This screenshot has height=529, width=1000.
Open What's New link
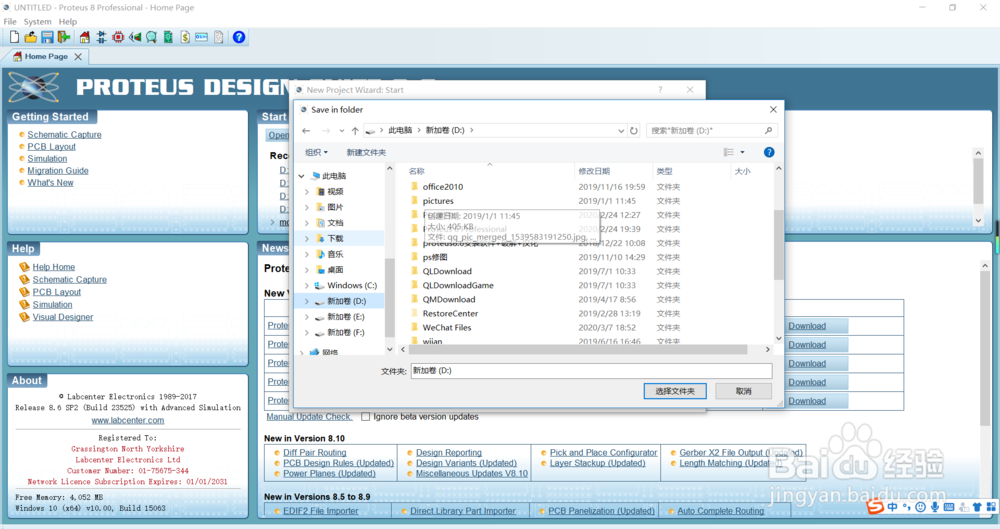50,183
